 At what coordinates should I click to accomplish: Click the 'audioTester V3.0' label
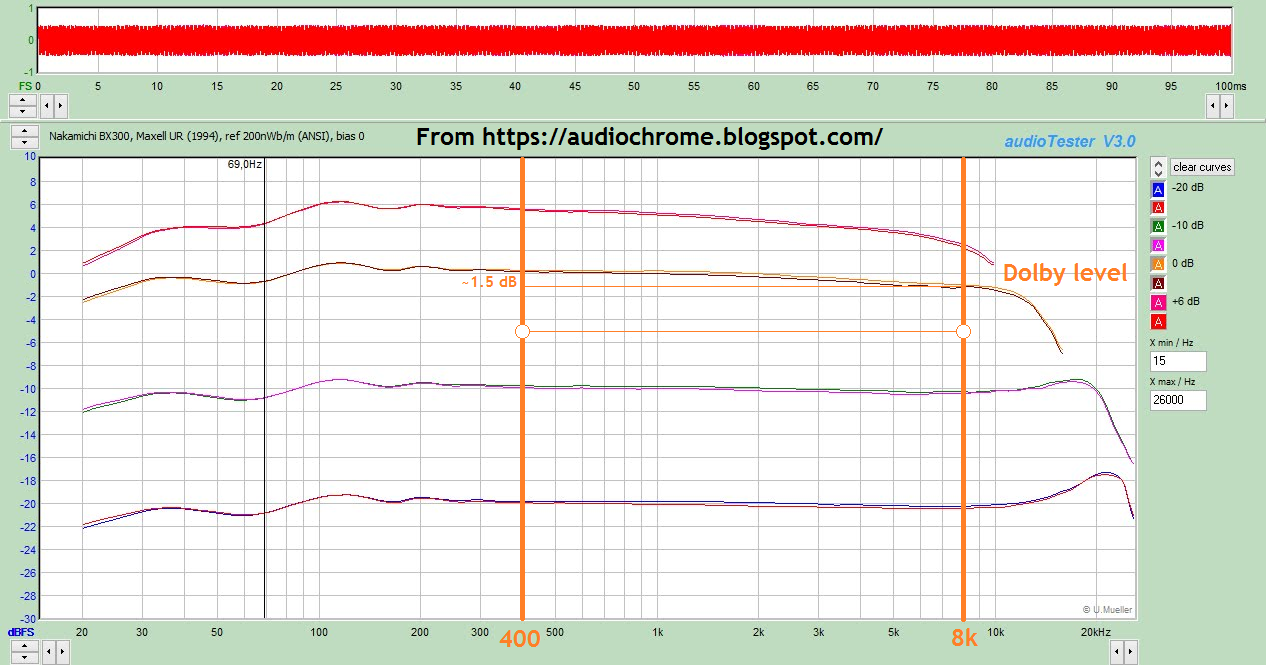coord(1069,142)
